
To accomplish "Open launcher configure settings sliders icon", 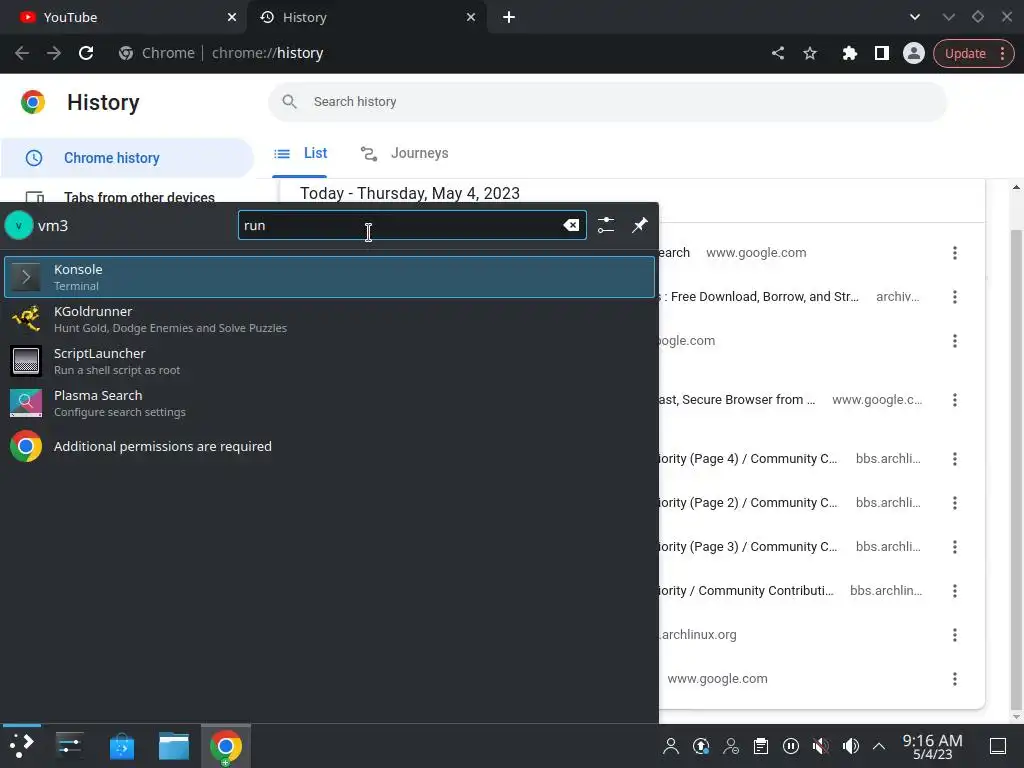I will coord(606,225).
